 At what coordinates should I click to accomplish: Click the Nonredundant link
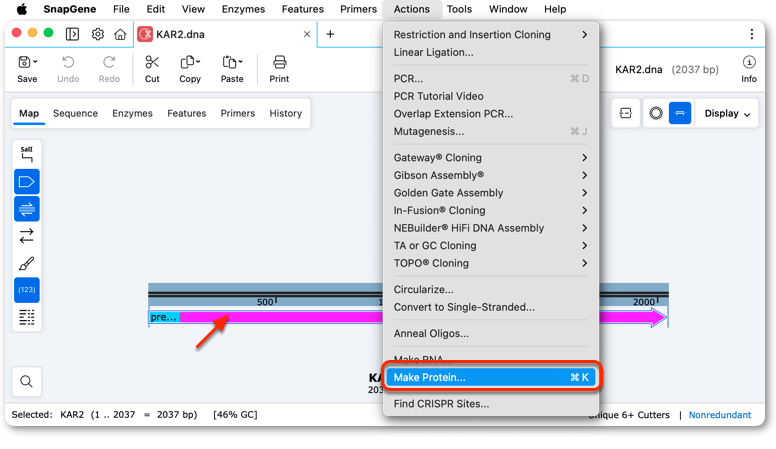720,415
